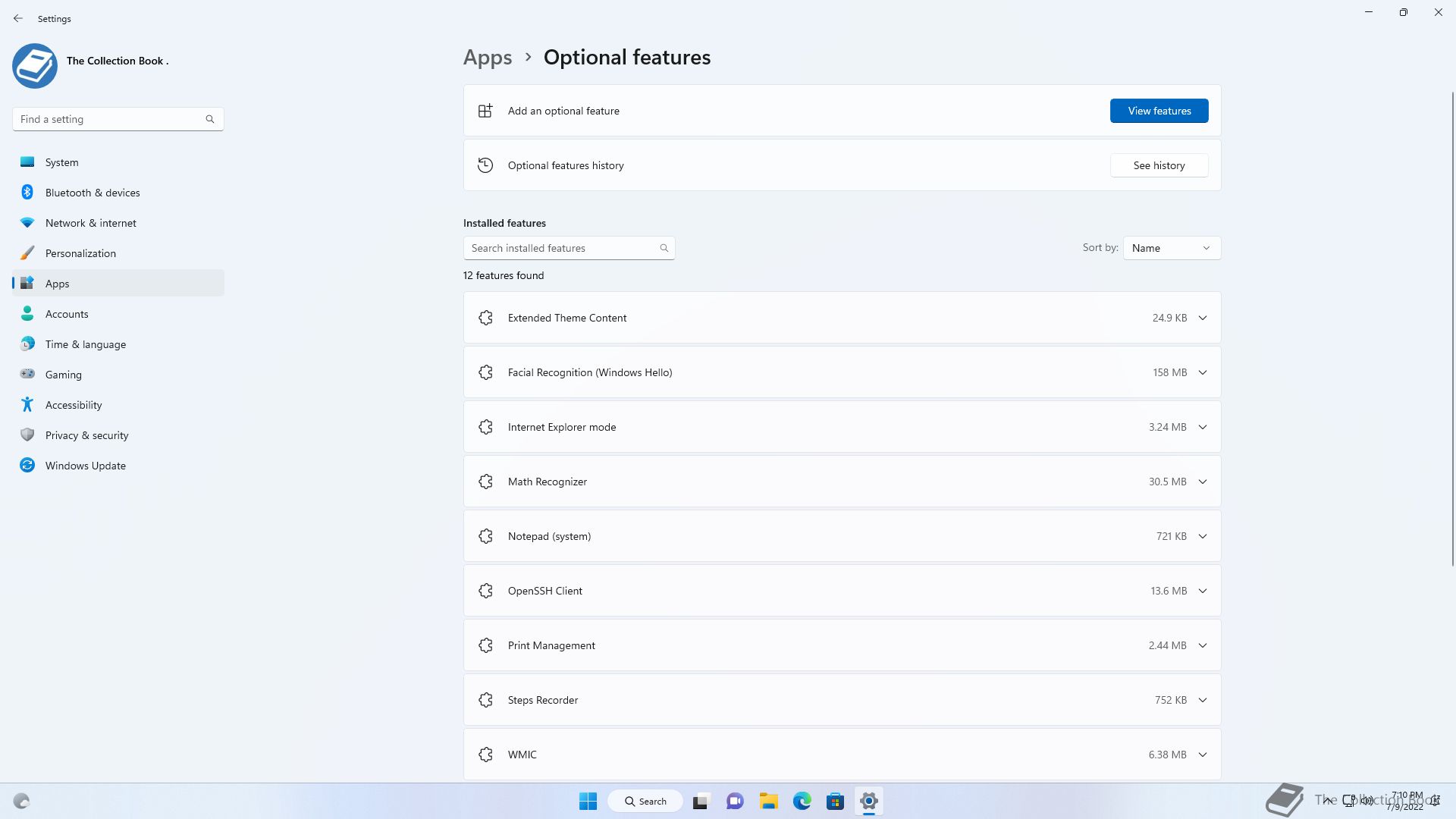Open the Accounts category
Viewport: 1456px width, 819px height.
pyautogui.click(x=118, y=314)
